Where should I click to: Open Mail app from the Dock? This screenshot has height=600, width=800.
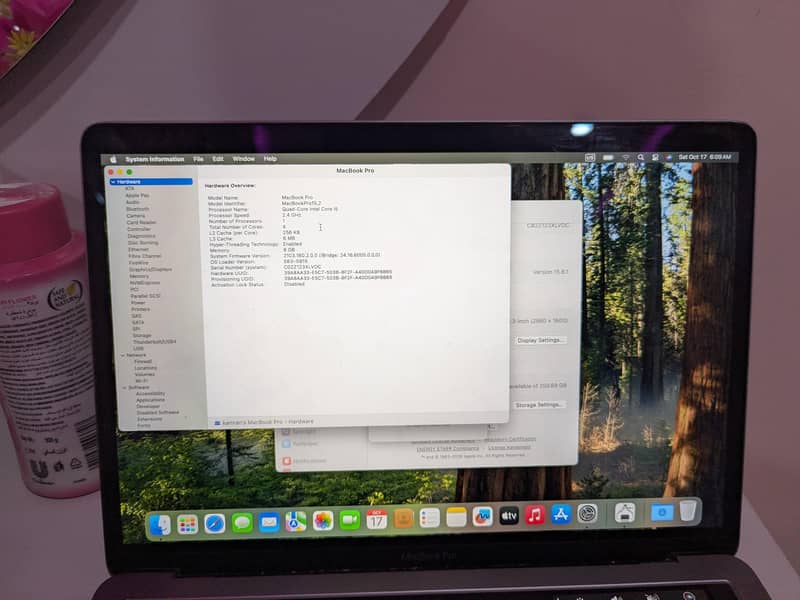coord(269,522)
